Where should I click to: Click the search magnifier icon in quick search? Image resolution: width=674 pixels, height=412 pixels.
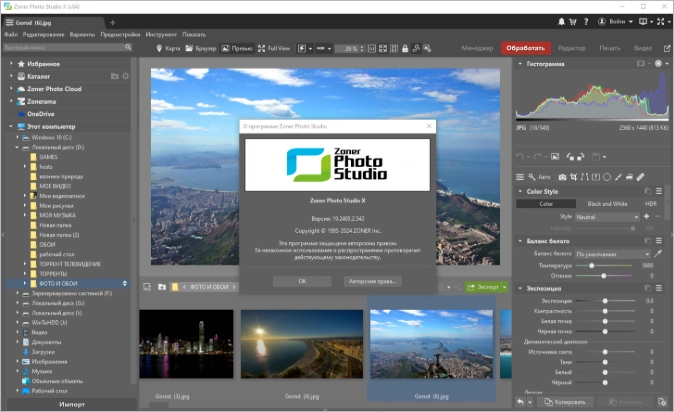(126, 47)
